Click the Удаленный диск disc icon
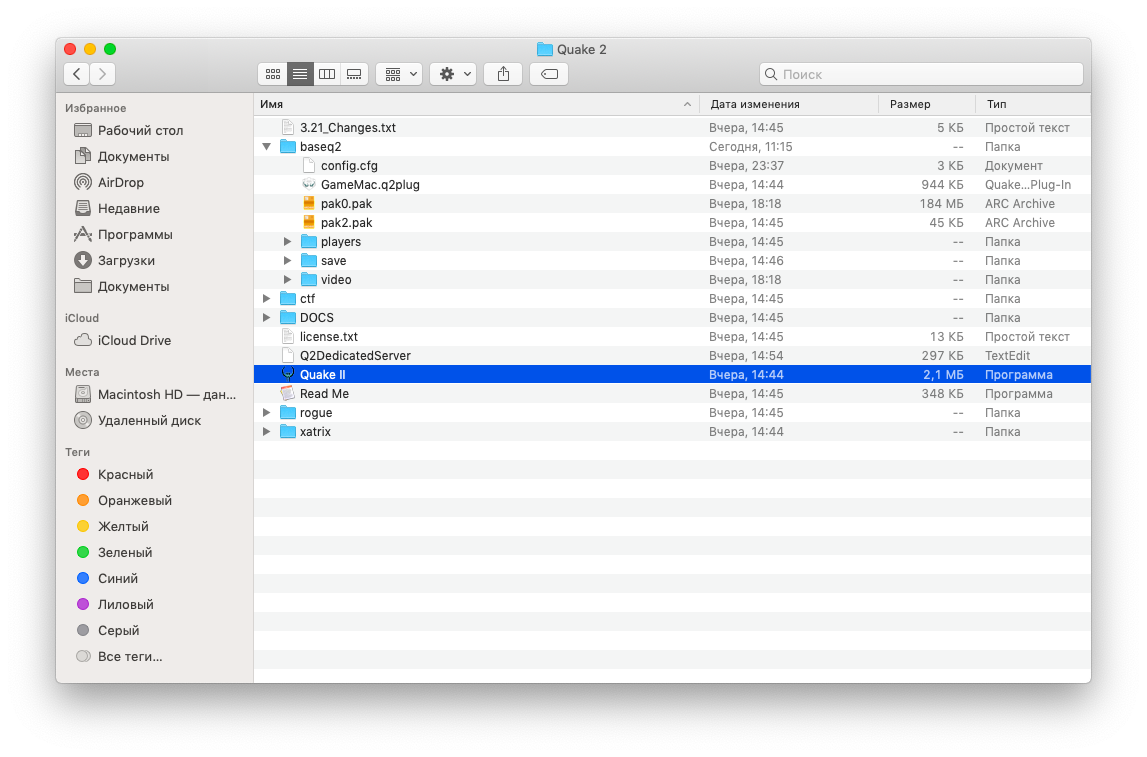The height and width of the screenshot is (757, 1147). [x=83, y=421]
